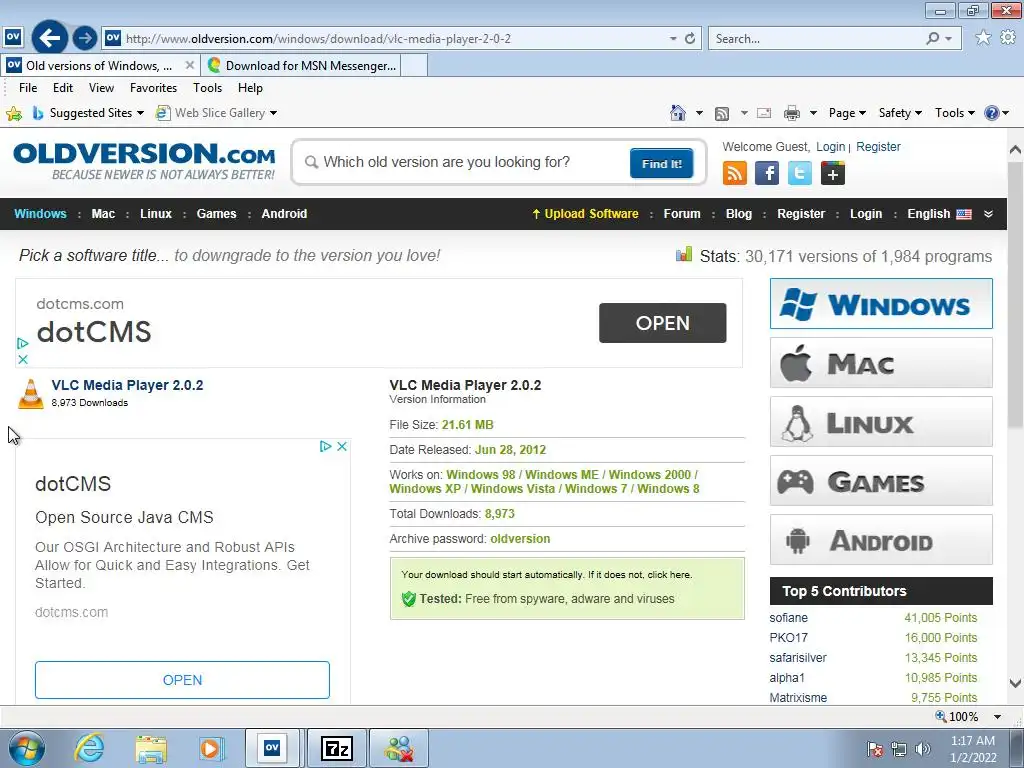This screenshot has height=768, width=1024.
Task: Click the Upload Software link
Action: 585,214
